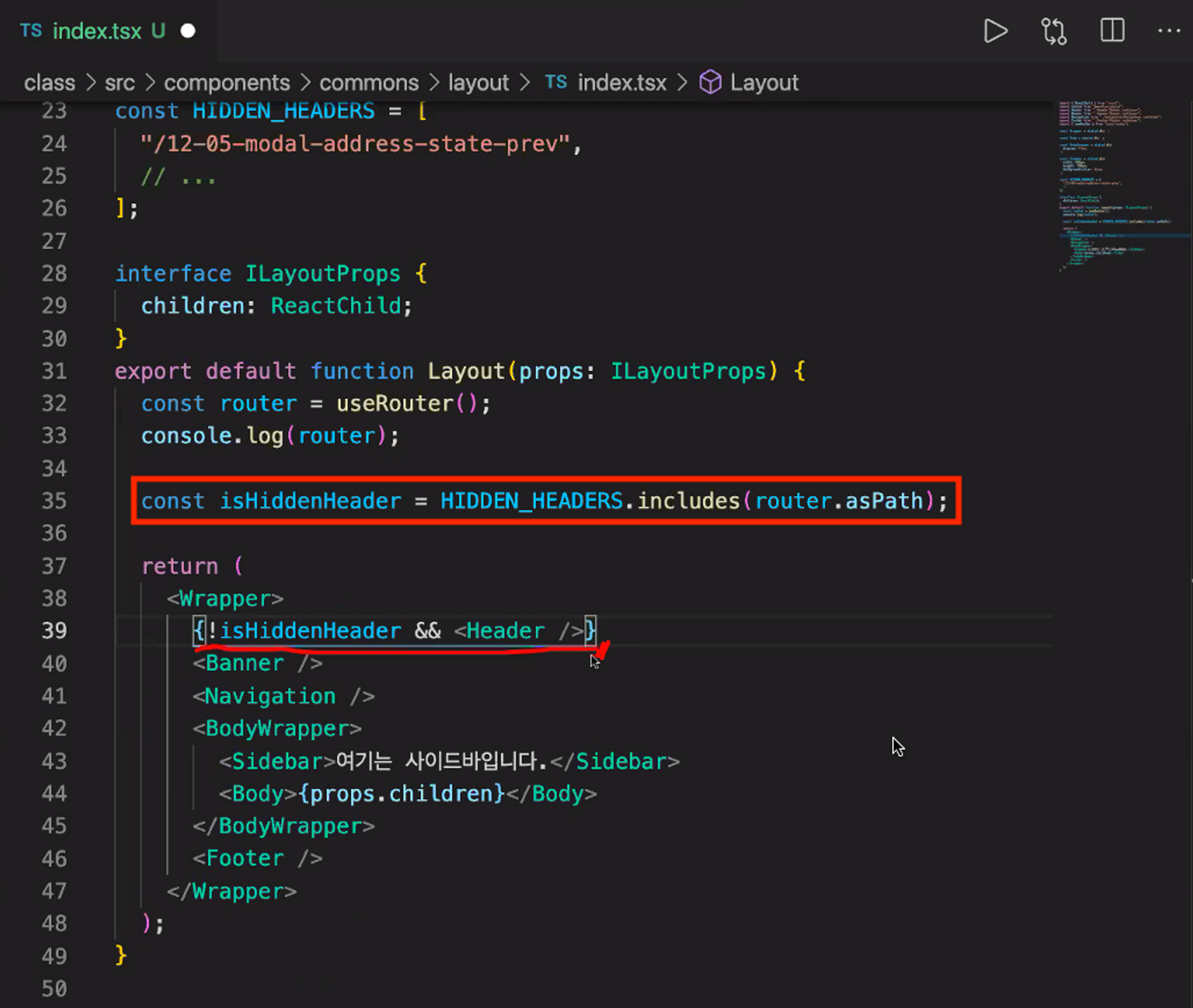The width and height of the screenshot is (1193, 1008).
Task: Click the split editor right icon
Action: coord(1112,30)
